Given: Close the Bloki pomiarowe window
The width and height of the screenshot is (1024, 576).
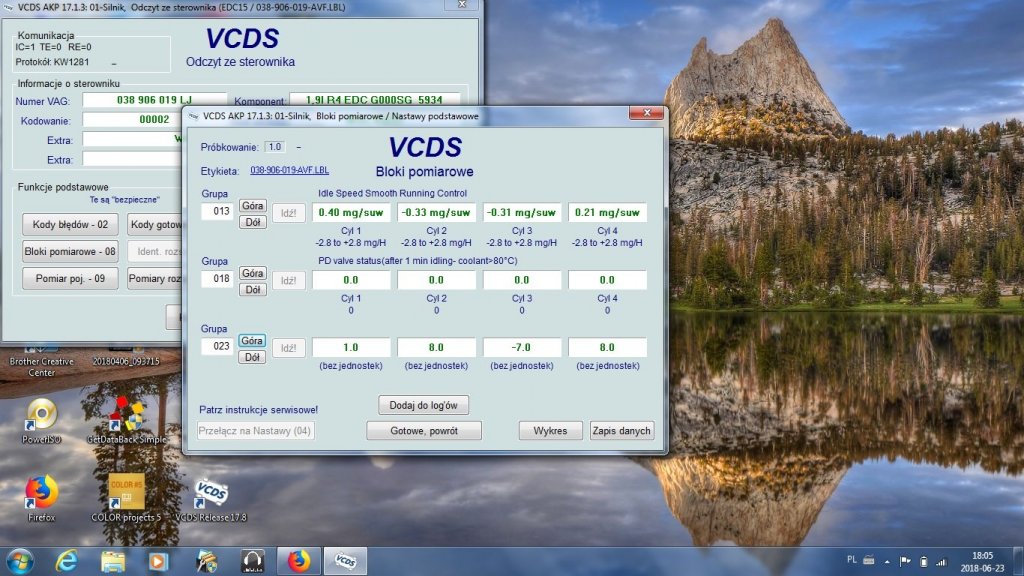Looking at the screenshot, I should [x=647, y=113].
